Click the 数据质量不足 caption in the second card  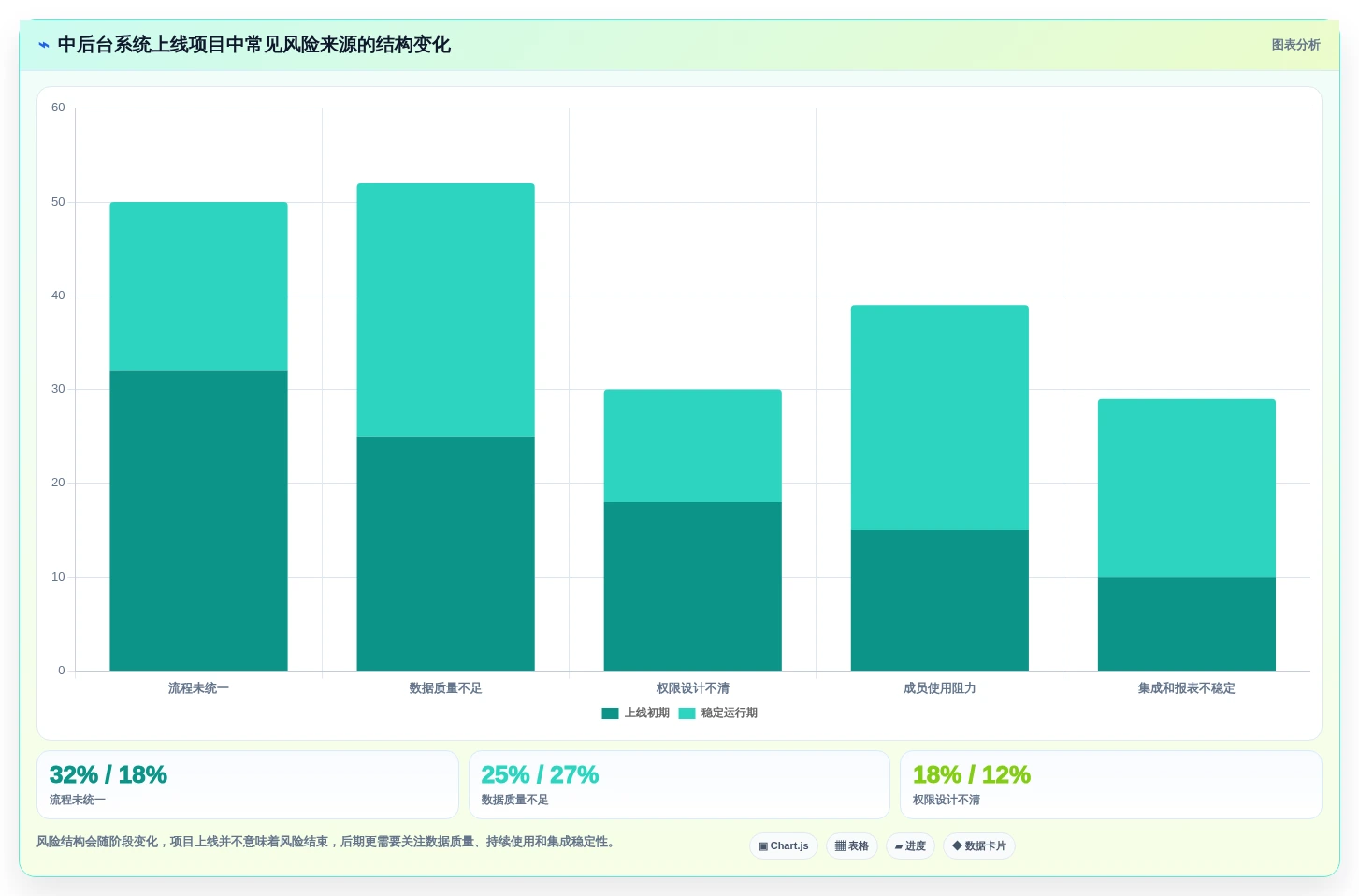[514, 800]
